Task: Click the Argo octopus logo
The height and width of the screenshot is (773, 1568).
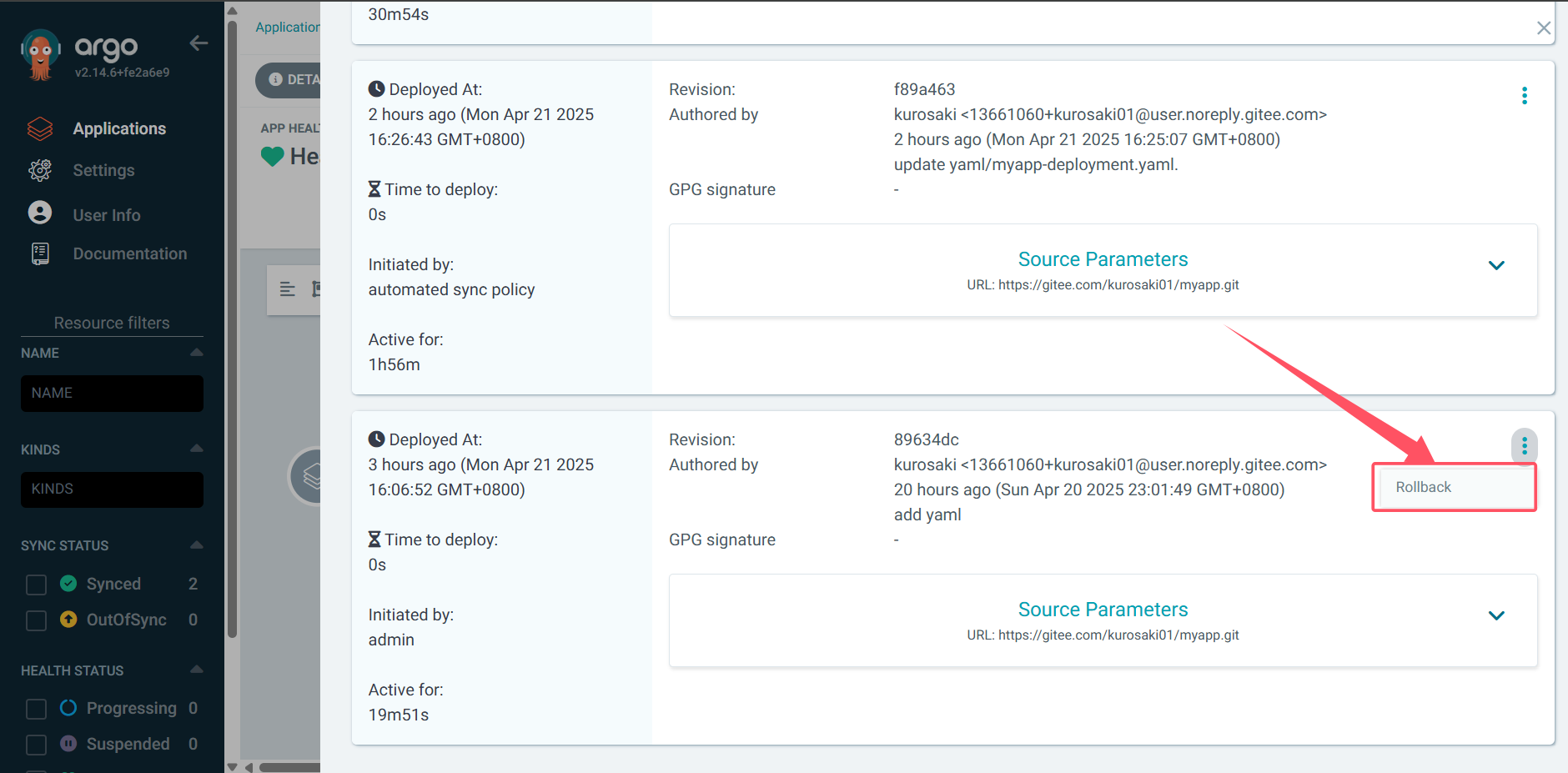Action: pos(40,55)
